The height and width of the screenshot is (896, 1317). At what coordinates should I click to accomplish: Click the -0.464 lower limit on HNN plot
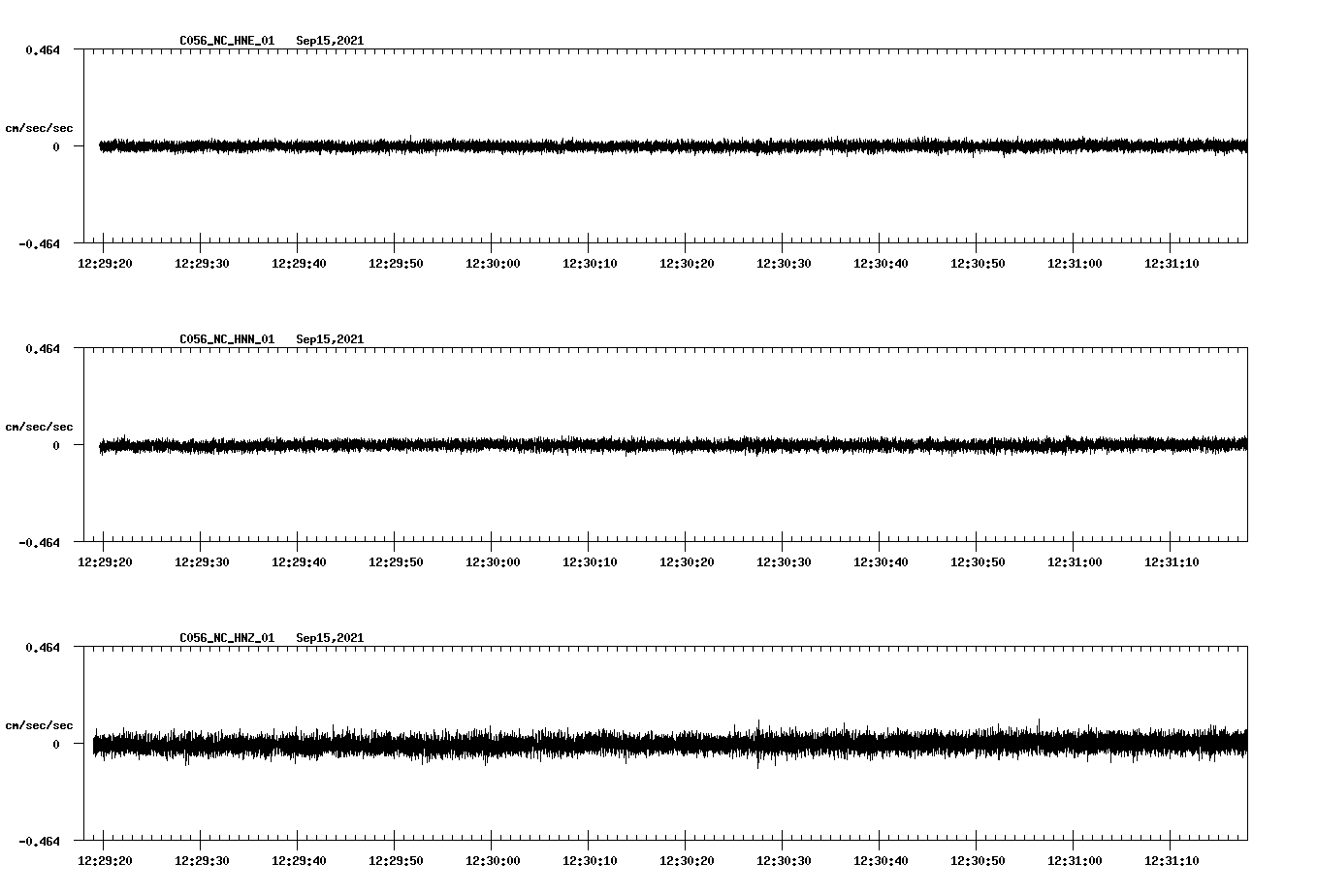[x=39, y=543]
